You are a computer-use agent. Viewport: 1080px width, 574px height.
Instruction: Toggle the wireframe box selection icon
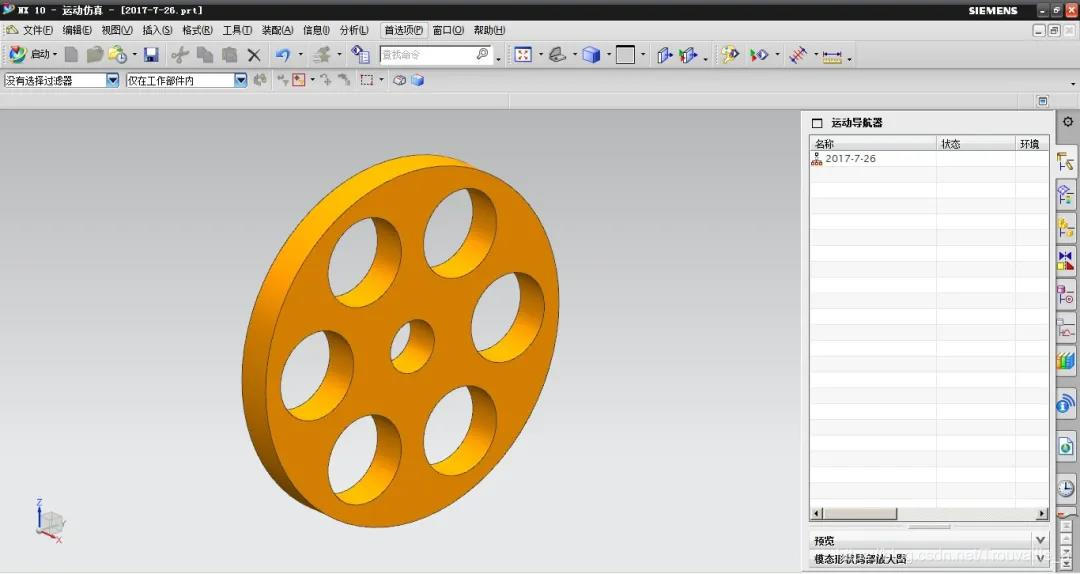click(x=399, y=81)
